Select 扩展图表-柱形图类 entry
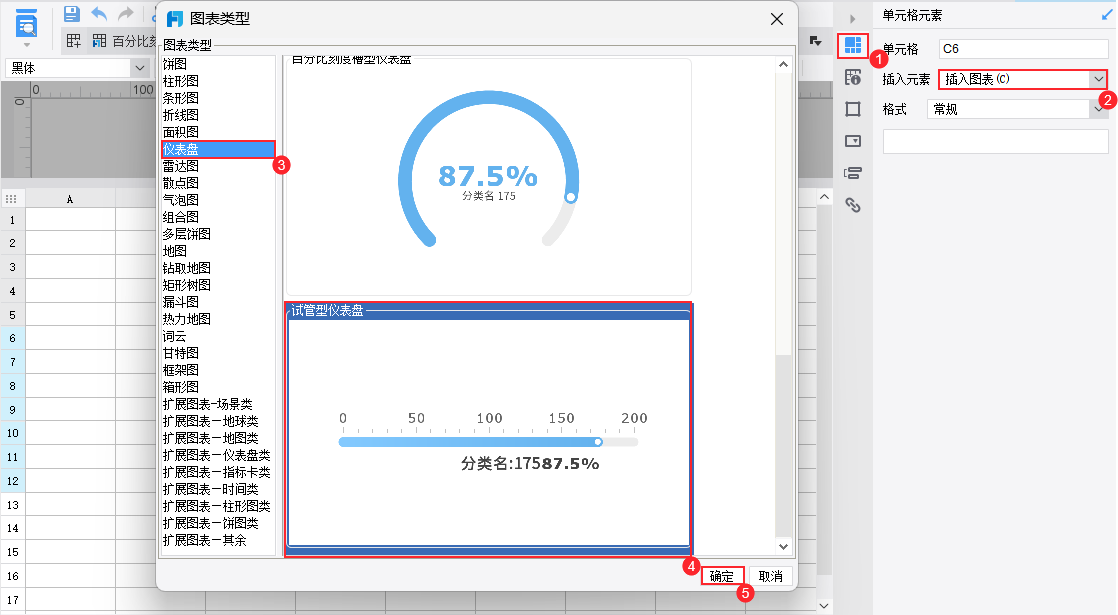The height and width of the screenshot is (615, 1118). [x=216, y=507]
